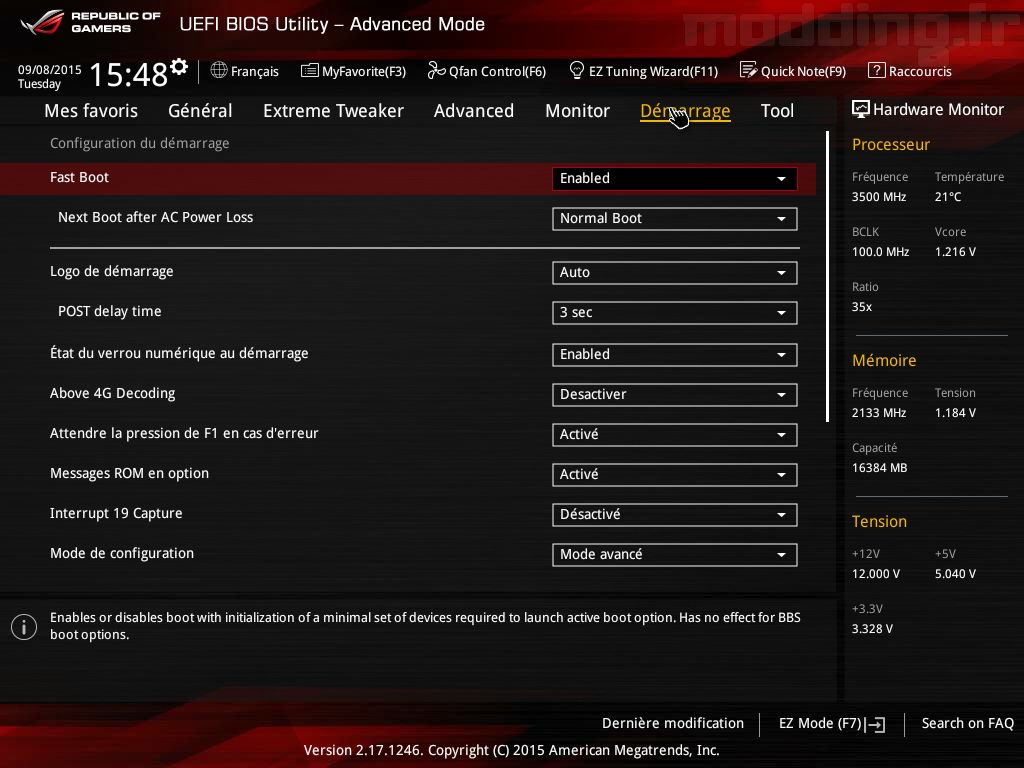The height and width of the screenshot is (768, 1024).
Task: Click the 09/08/2015 date
Action: coord(50,70)
